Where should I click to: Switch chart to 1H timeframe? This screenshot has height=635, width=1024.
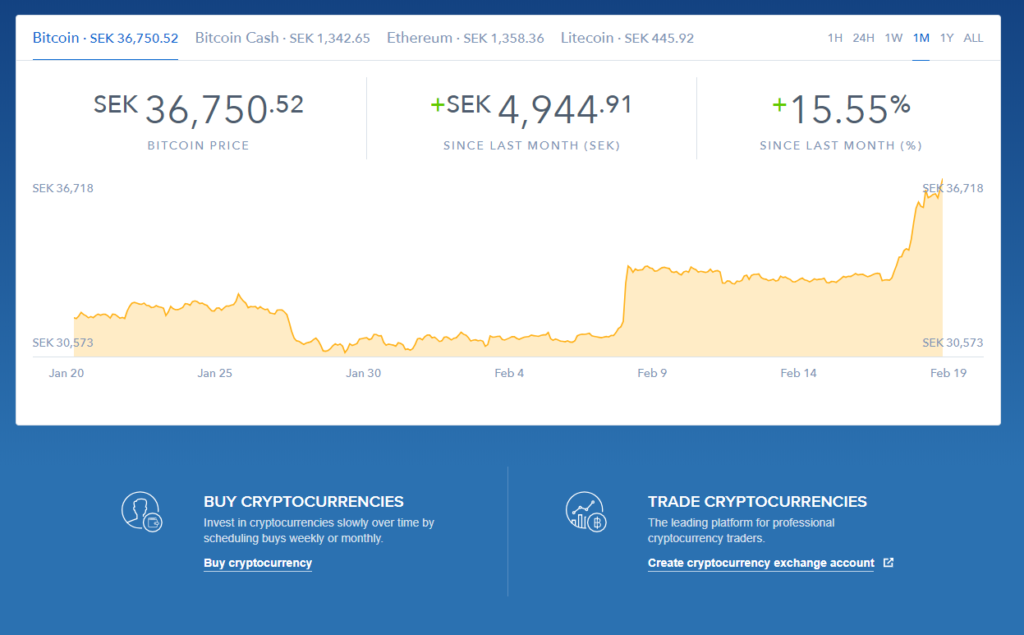[835, 37]
